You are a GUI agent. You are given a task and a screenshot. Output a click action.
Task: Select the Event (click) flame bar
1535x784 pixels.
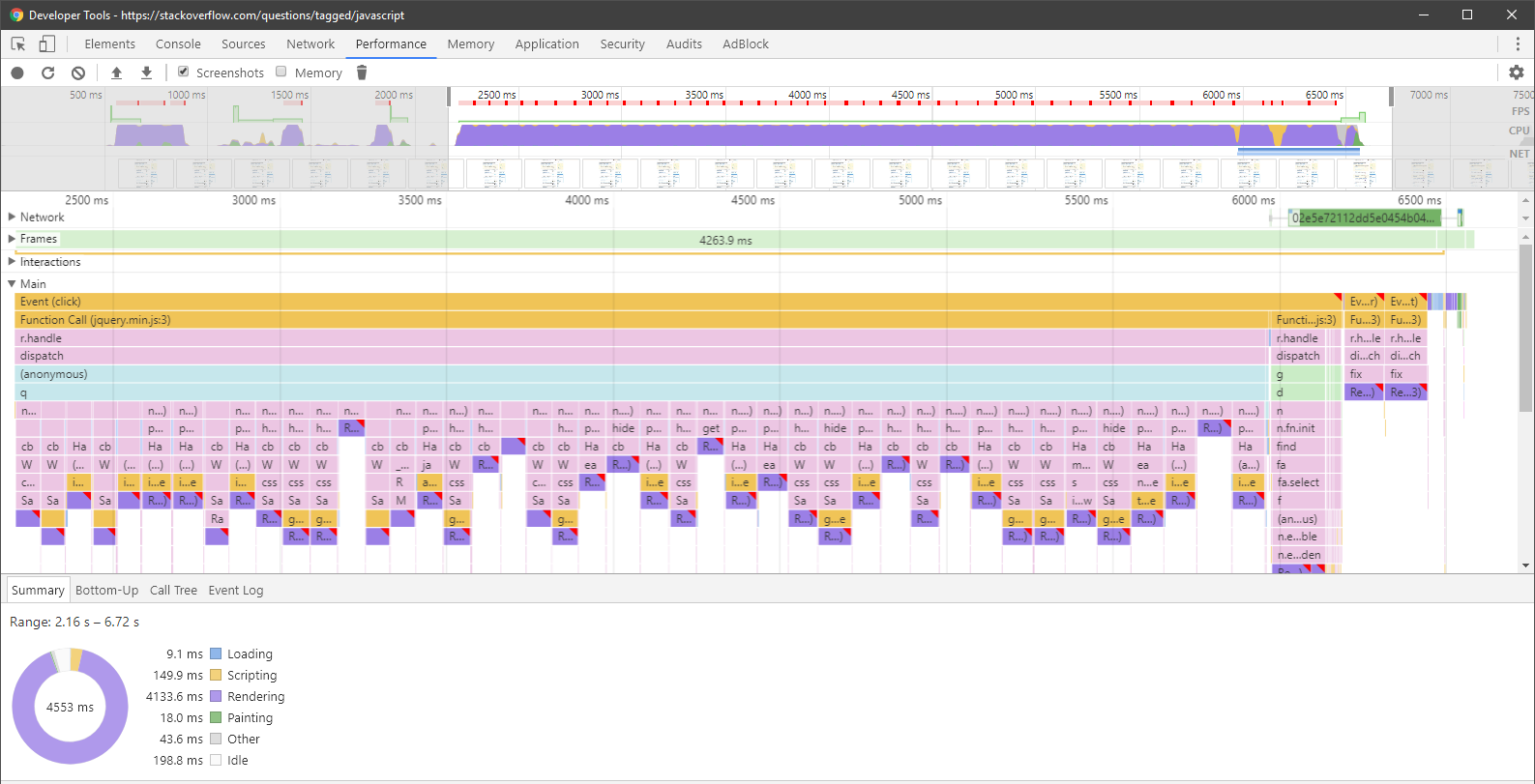(x=679, y=302)
